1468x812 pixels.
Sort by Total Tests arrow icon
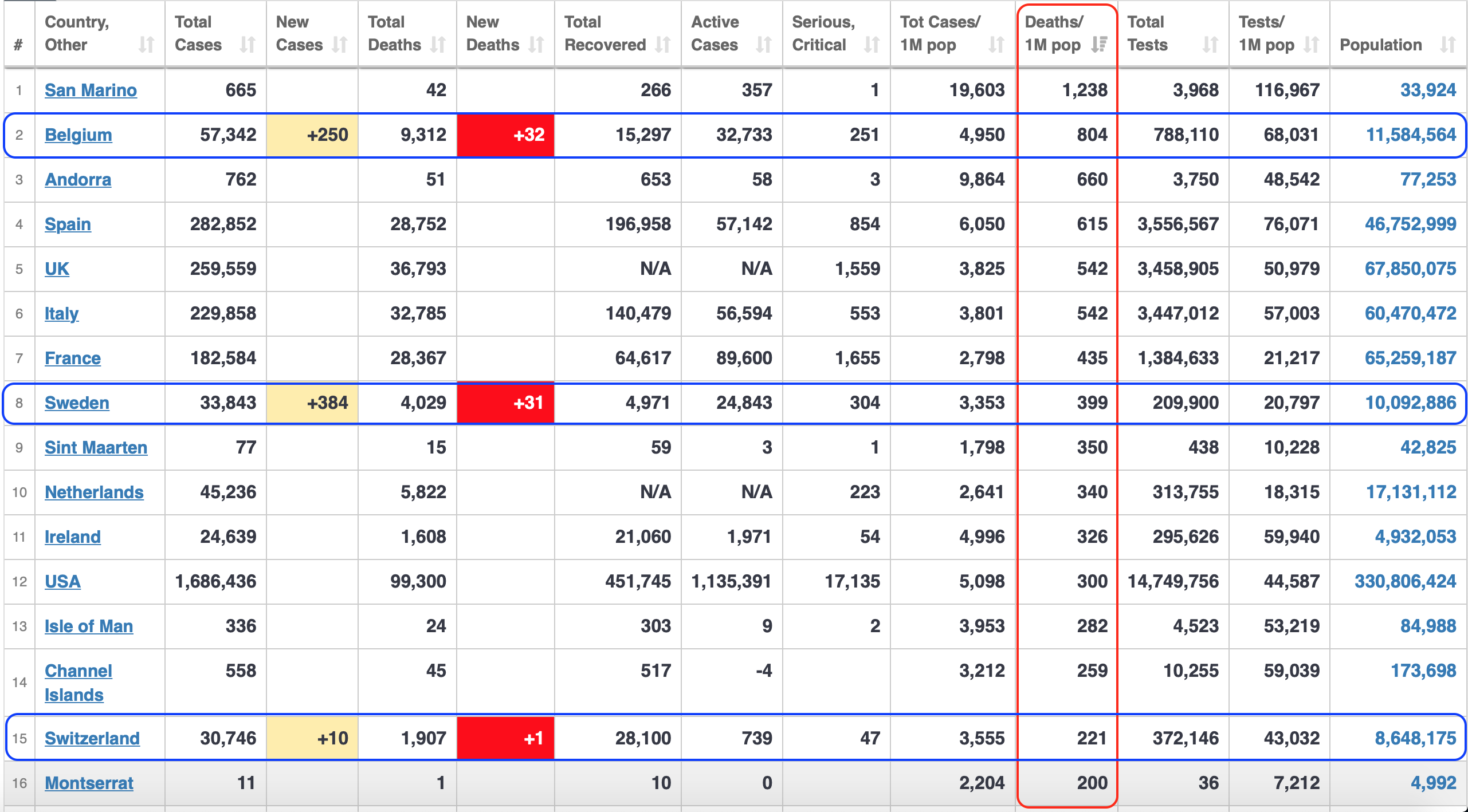1210,45
